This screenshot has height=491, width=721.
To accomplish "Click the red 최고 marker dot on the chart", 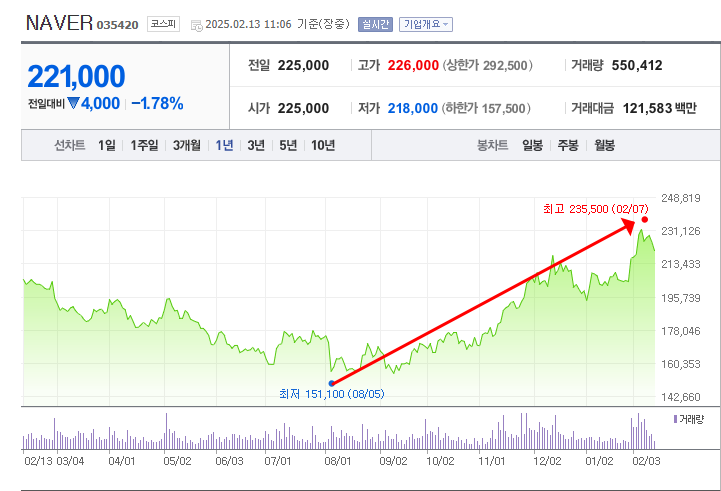I will 645,220.
